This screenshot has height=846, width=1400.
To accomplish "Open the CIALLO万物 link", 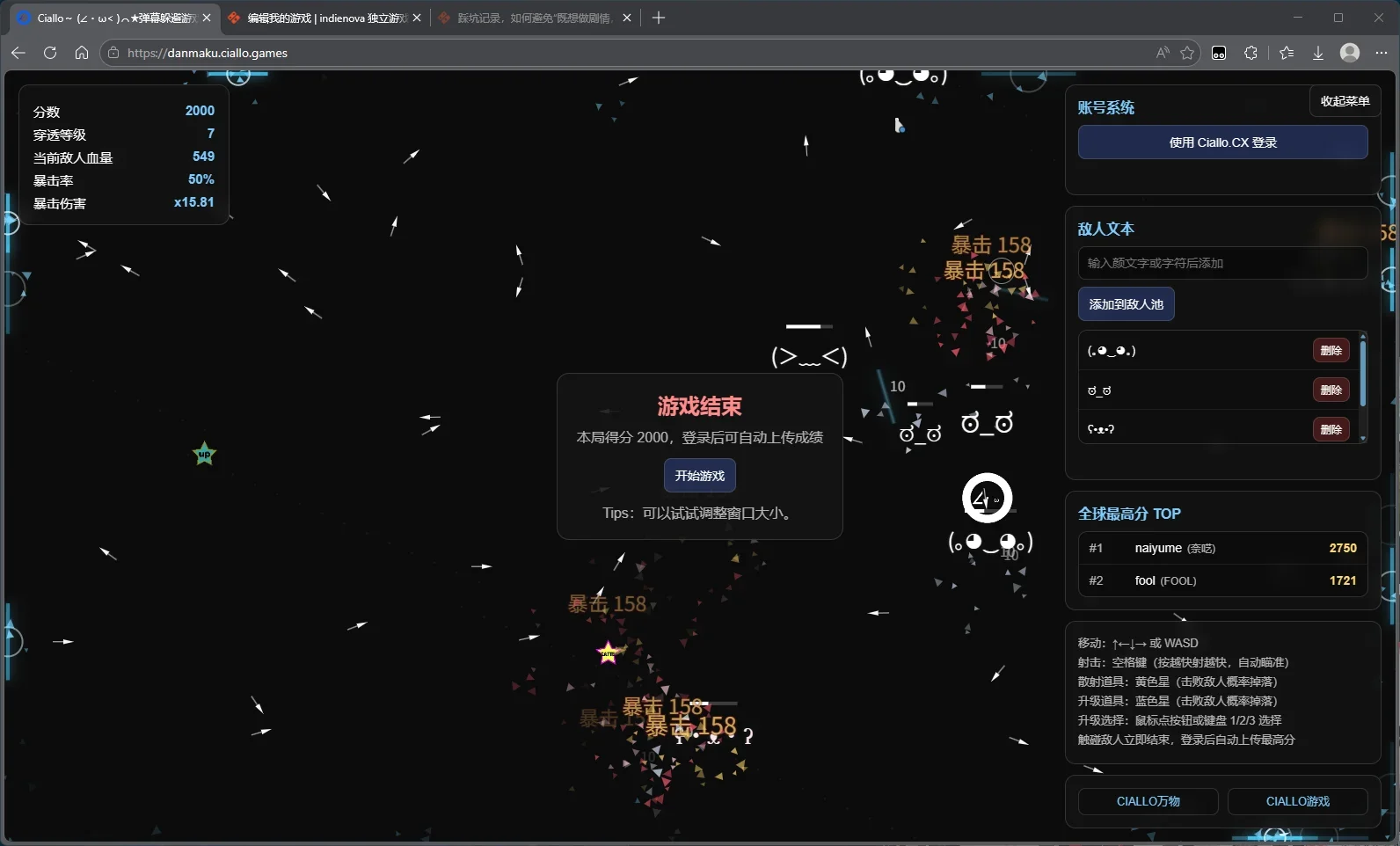I will (x=1148, y=801).
